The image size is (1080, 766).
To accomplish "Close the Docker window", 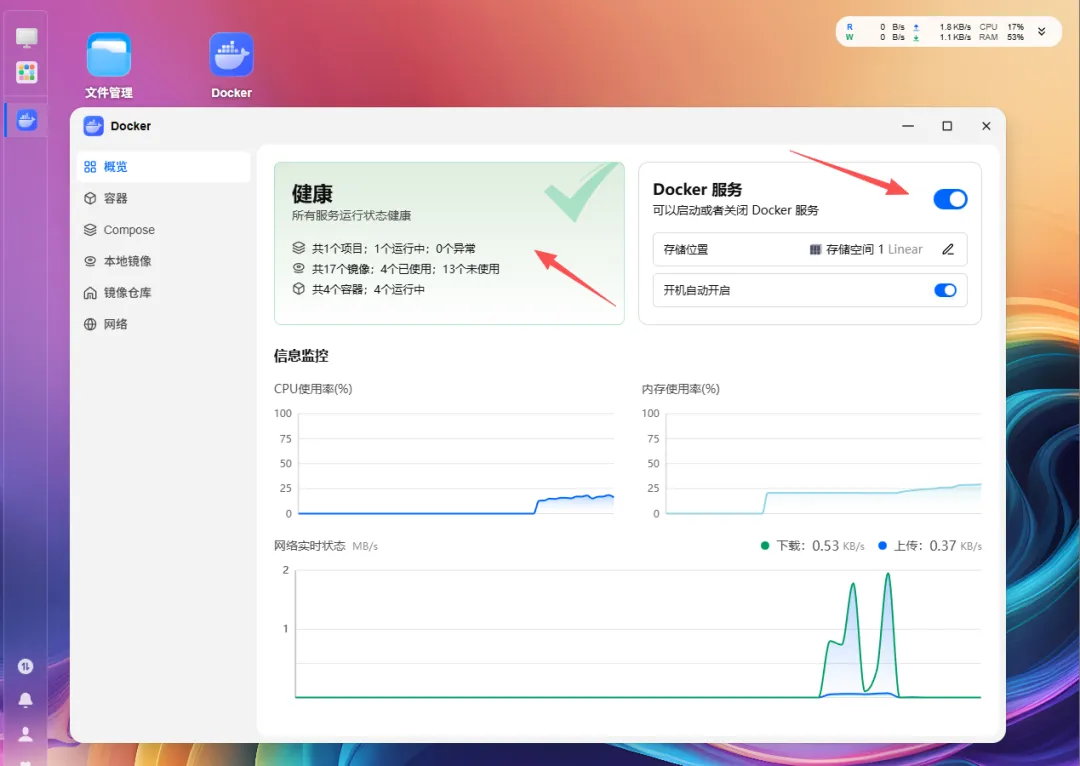I will 986,126.
